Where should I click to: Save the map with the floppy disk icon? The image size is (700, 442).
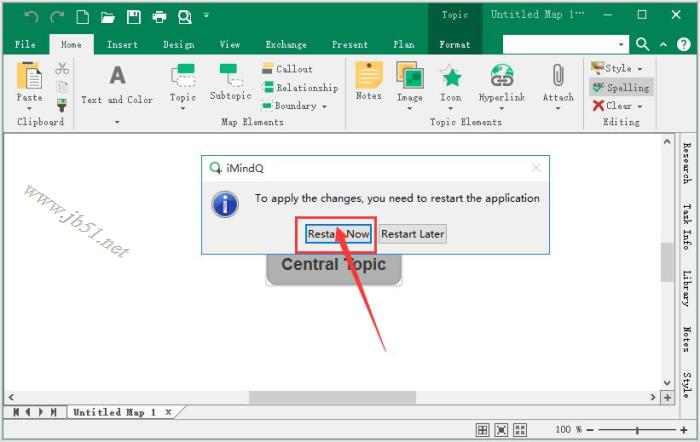point(133,17)
